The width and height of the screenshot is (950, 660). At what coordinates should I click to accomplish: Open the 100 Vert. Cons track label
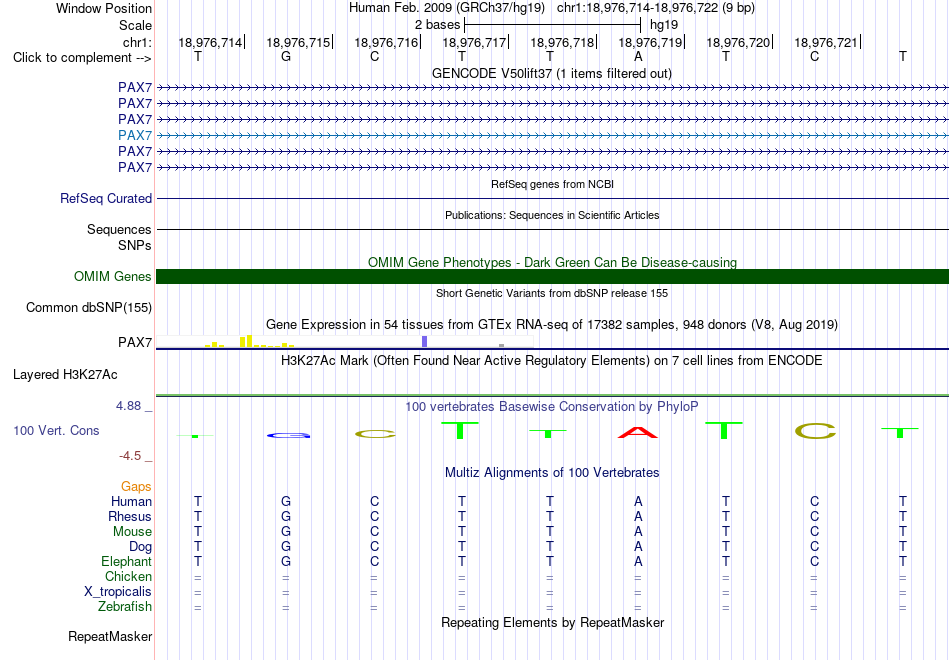[56, 430]
